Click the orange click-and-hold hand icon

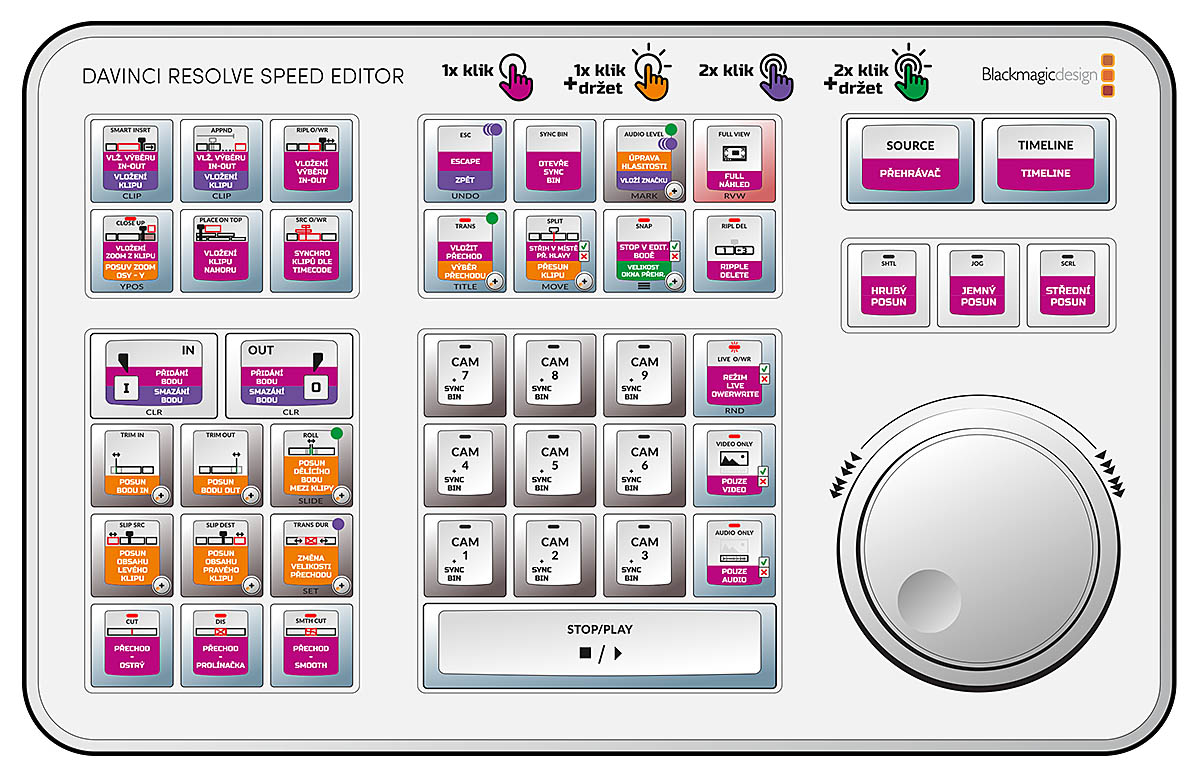click(x=651, y=72)
